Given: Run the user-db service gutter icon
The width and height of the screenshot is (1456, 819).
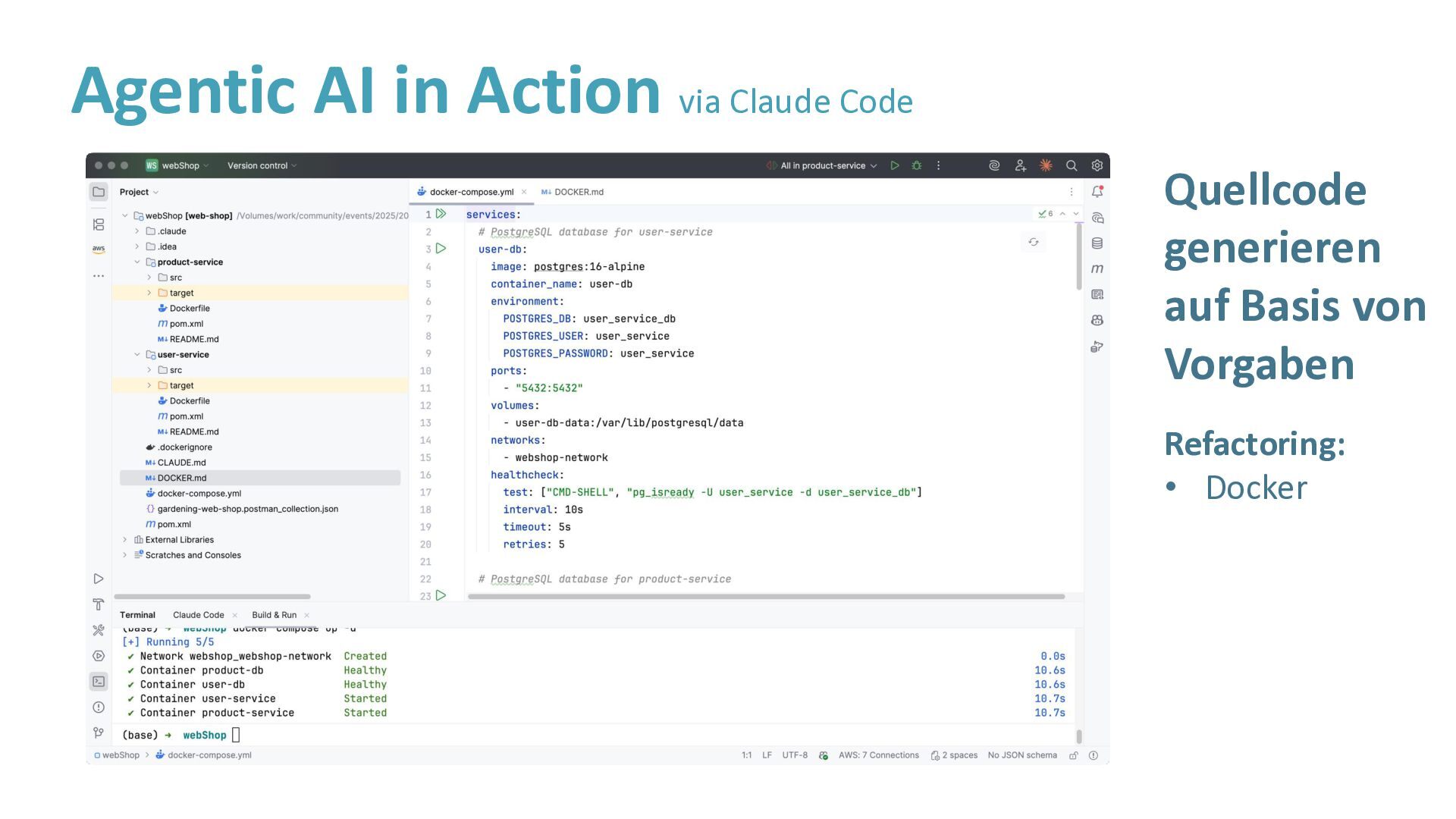Looking at the screenshot, I should pos(441,249).
